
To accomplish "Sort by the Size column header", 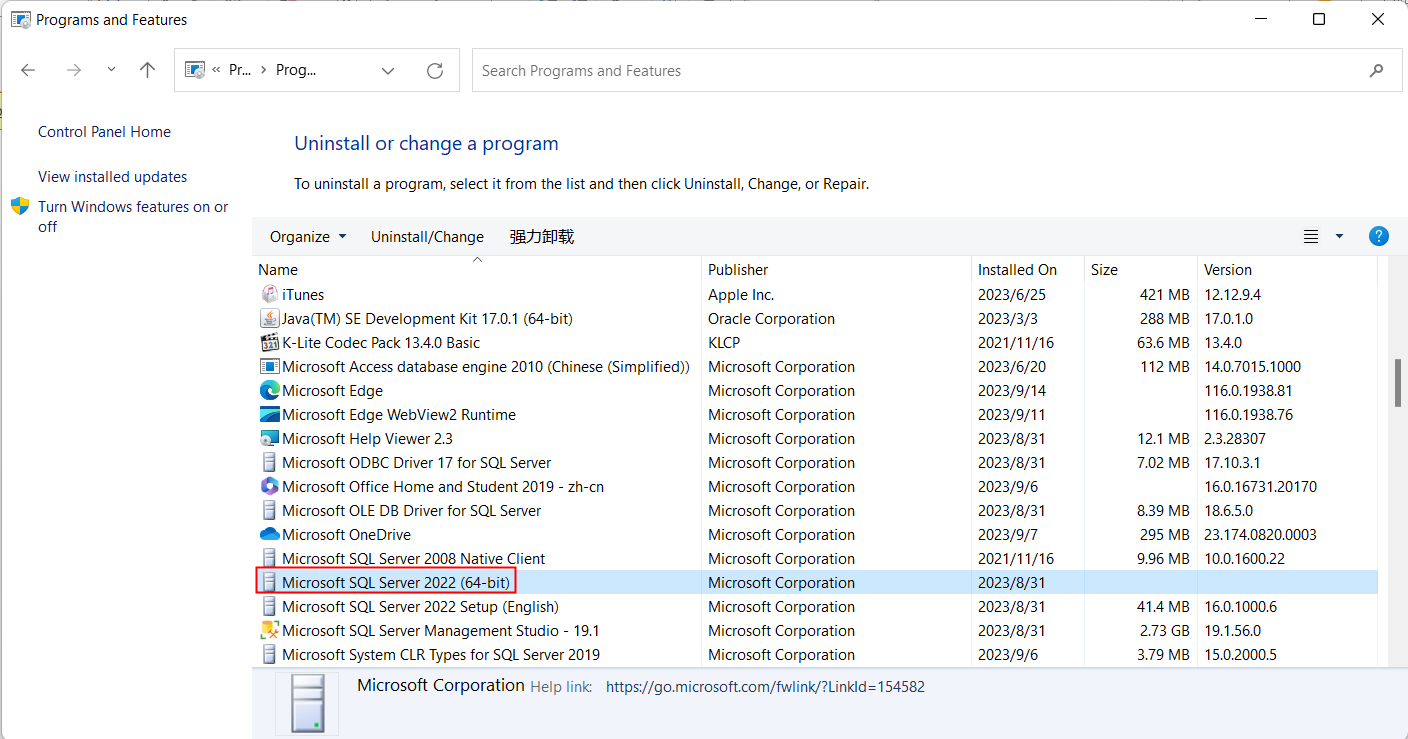I will coord(1141,270).
